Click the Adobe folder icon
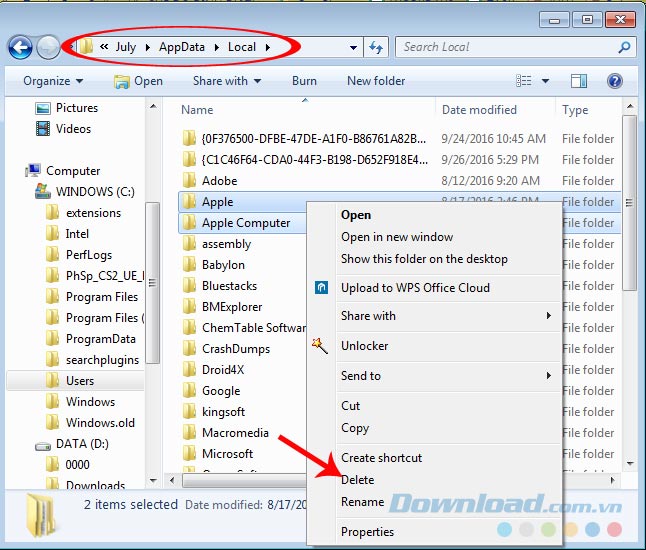 tap(189, 180)
